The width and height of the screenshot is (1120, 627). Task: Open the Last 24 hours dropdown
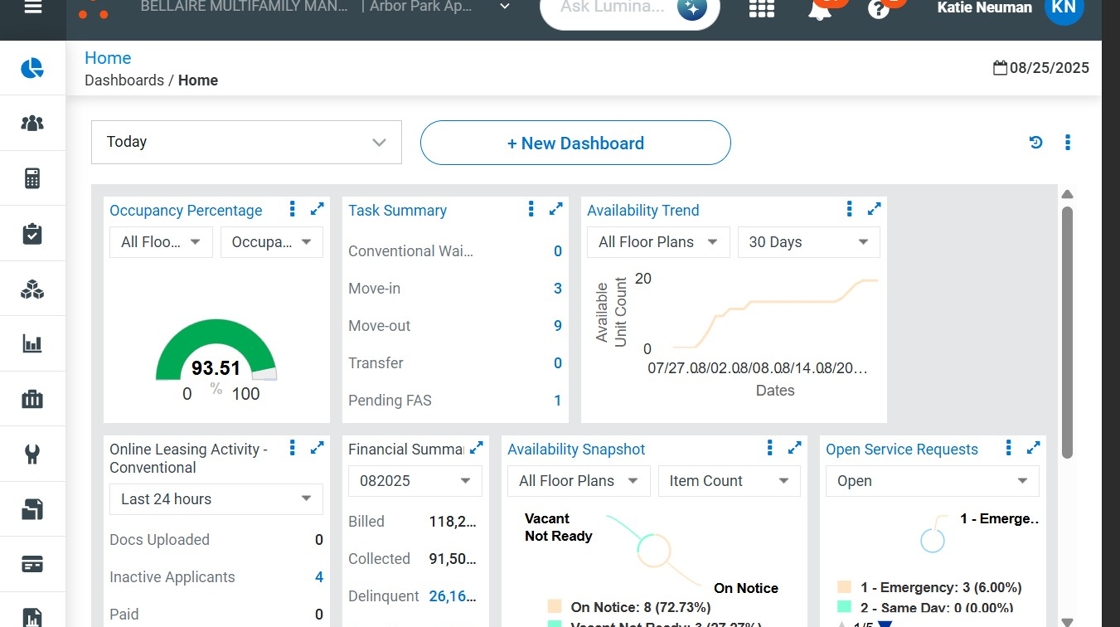click(216, 499)
